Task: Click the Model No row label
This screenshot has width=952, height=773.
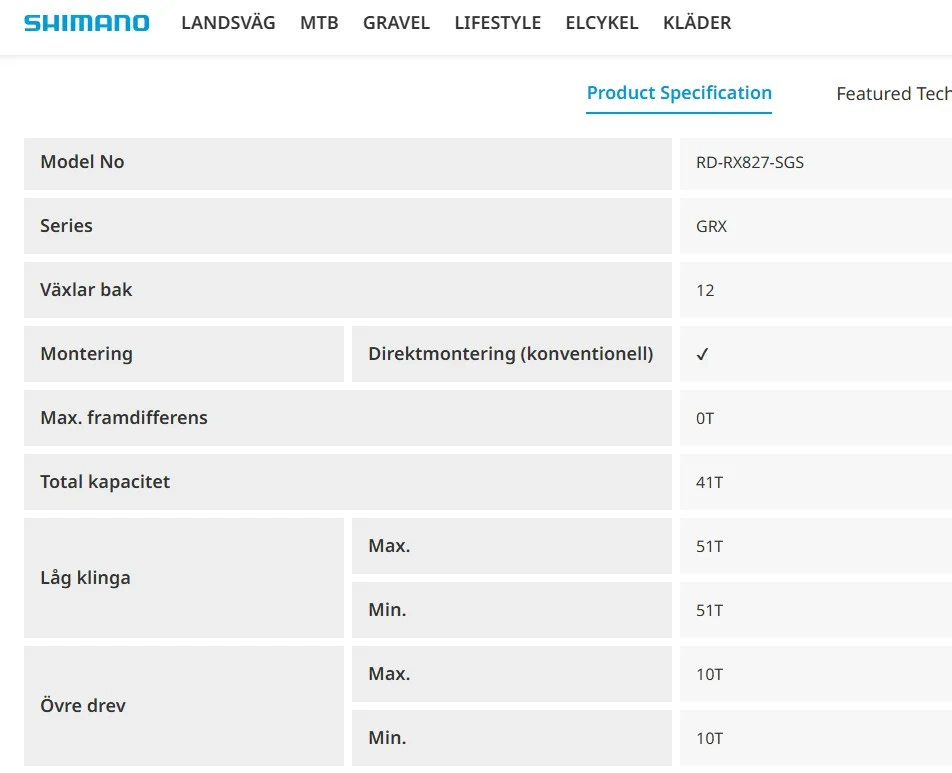Action: point(82,162)
